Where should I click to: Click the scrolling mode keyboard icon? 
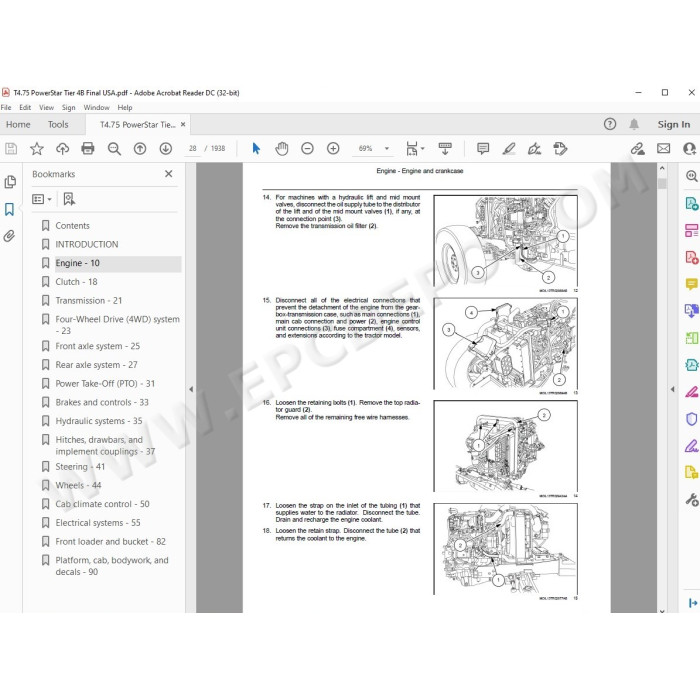point(445,148)
